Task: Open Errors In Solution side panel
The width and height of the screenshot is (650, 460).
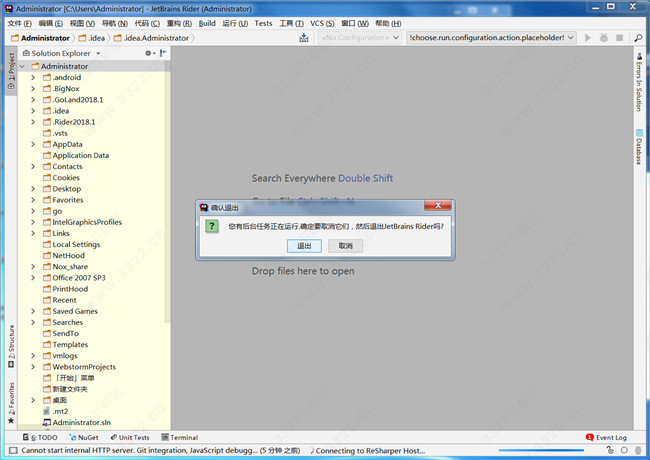Action: coord(639,82)
